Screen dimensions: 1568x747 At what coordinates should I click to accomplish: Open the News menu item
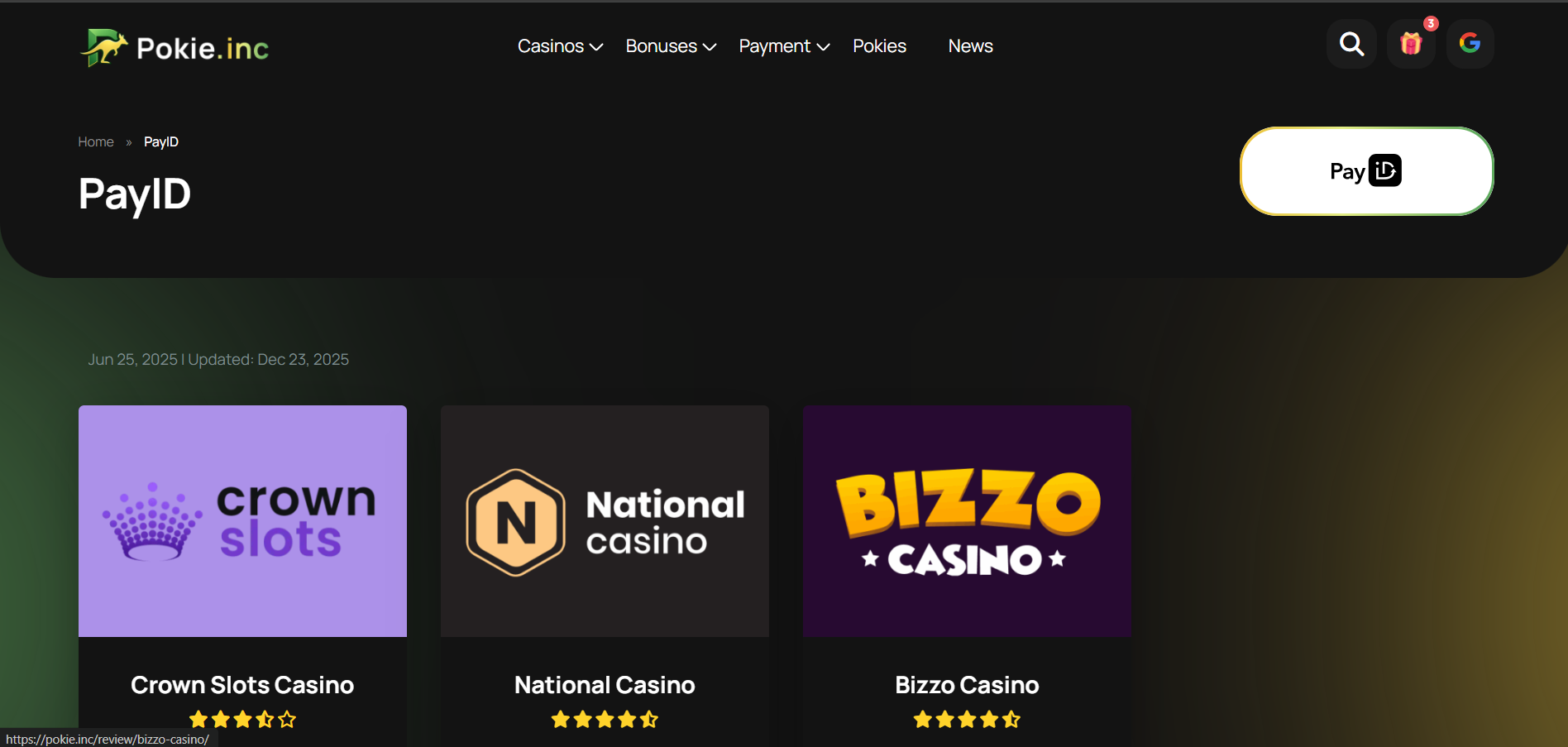(x=970, y=46)
